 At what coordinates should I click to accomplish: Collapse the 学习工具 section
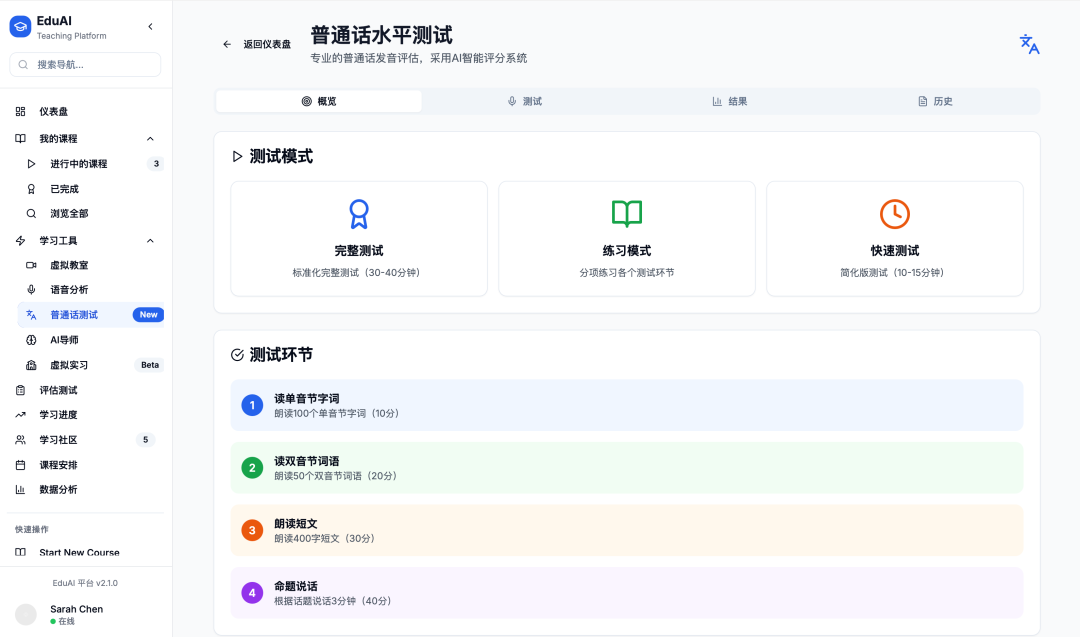point(150,241)
